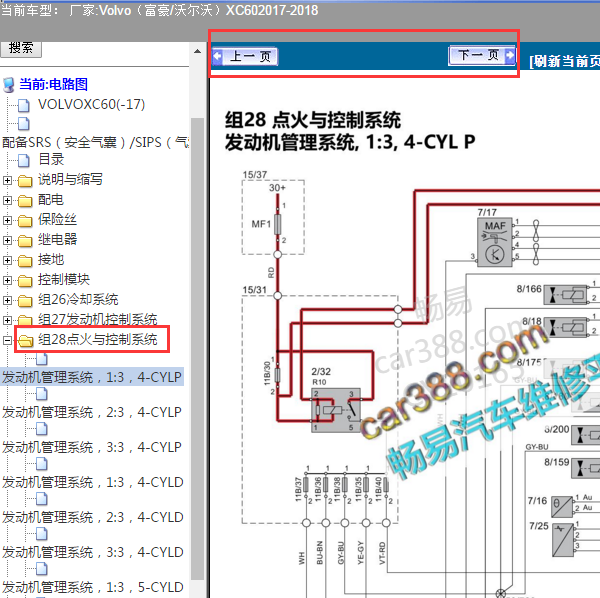Image resolution: width=600 pixels, height=598 pixels.
Task: Open the VOLVOXC60(-17) document
Action: point(91,104)
